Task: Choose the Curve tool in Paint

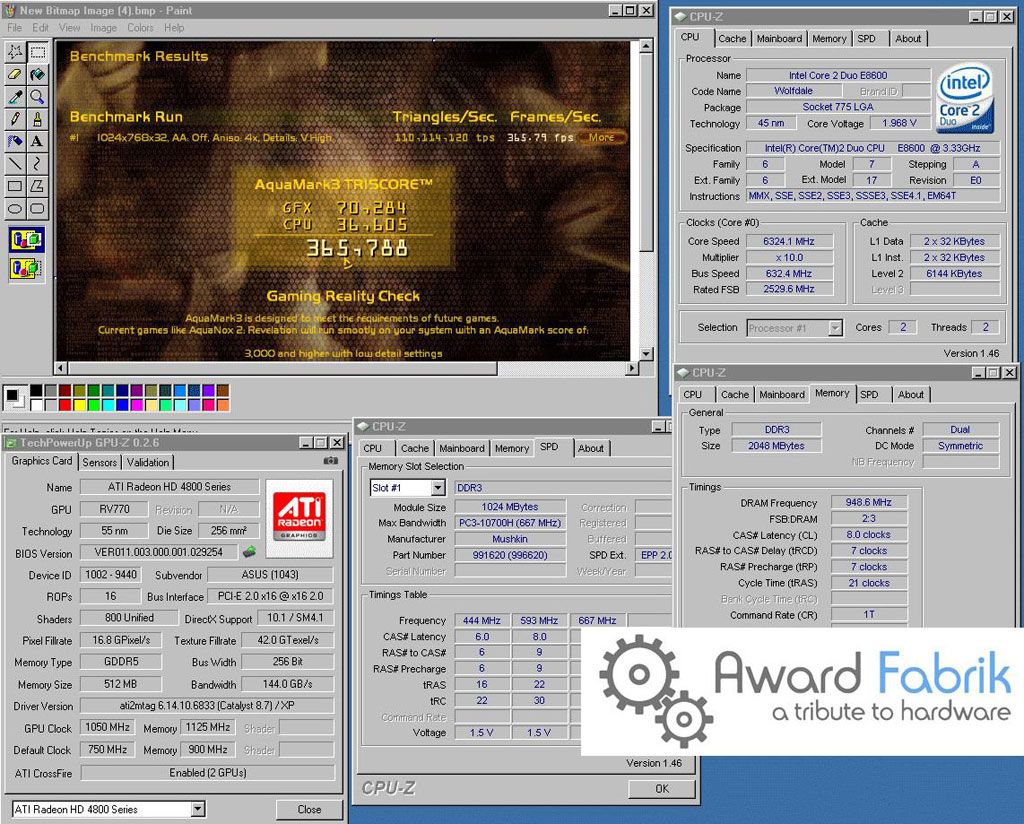Action: click(x=37, y=163)
